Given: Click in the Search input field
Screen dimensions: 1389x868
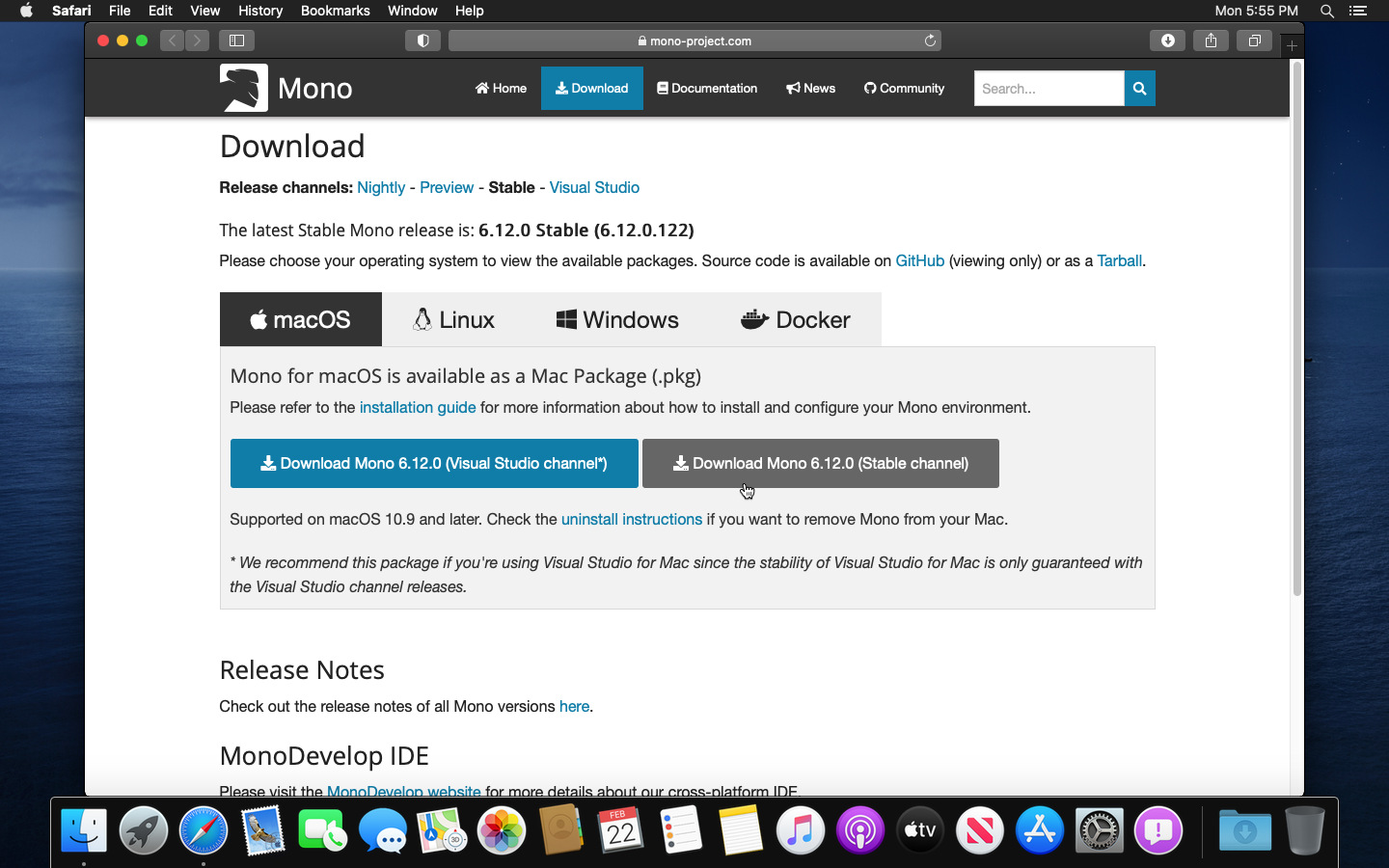Looking at the screenshot, I should 1049,89.
